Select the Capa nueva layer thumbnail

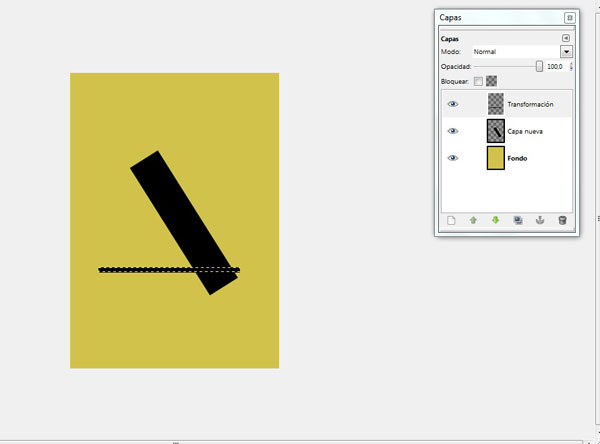coord(496,131)
